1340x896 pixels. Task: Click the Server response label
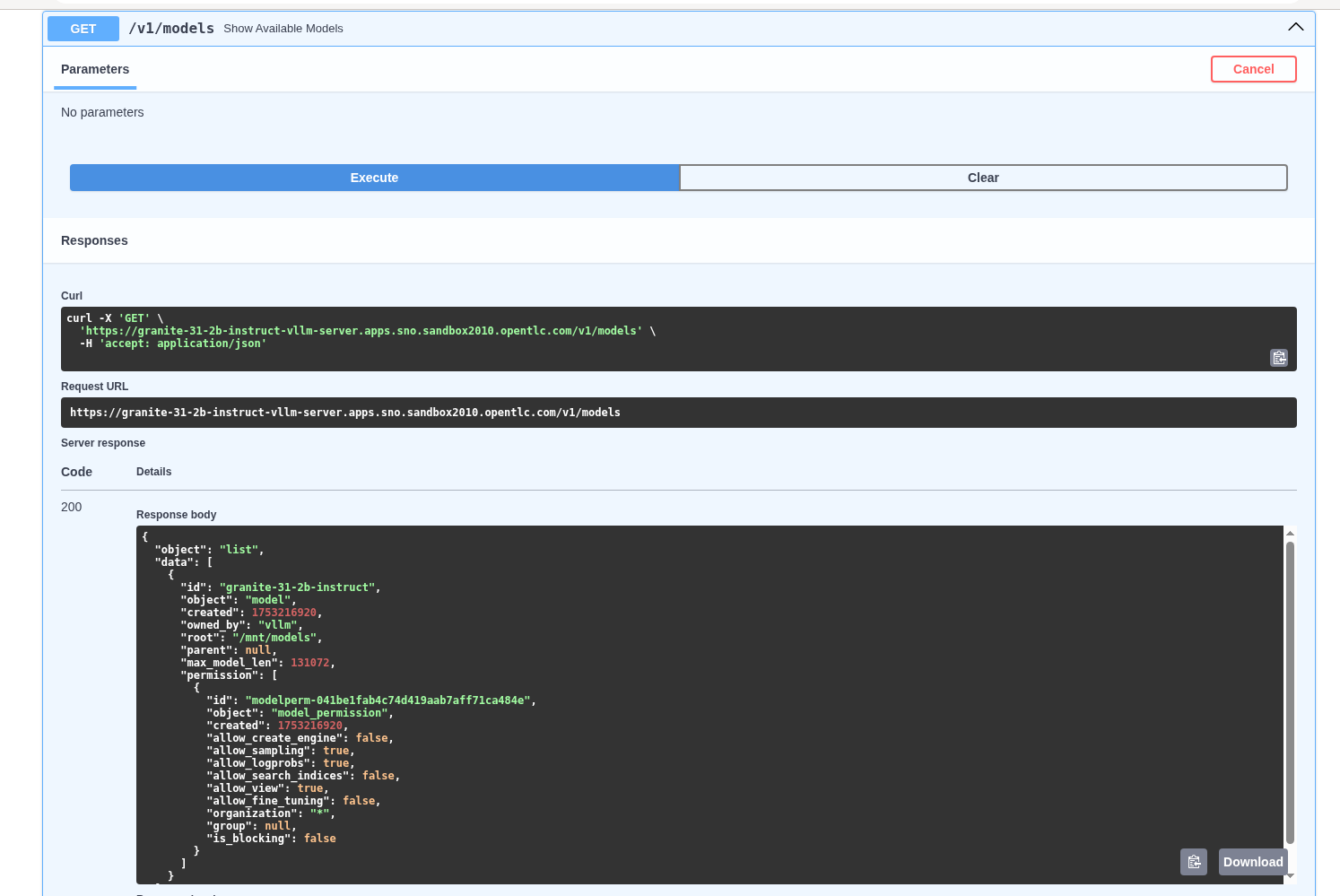(x=103, y=443)
